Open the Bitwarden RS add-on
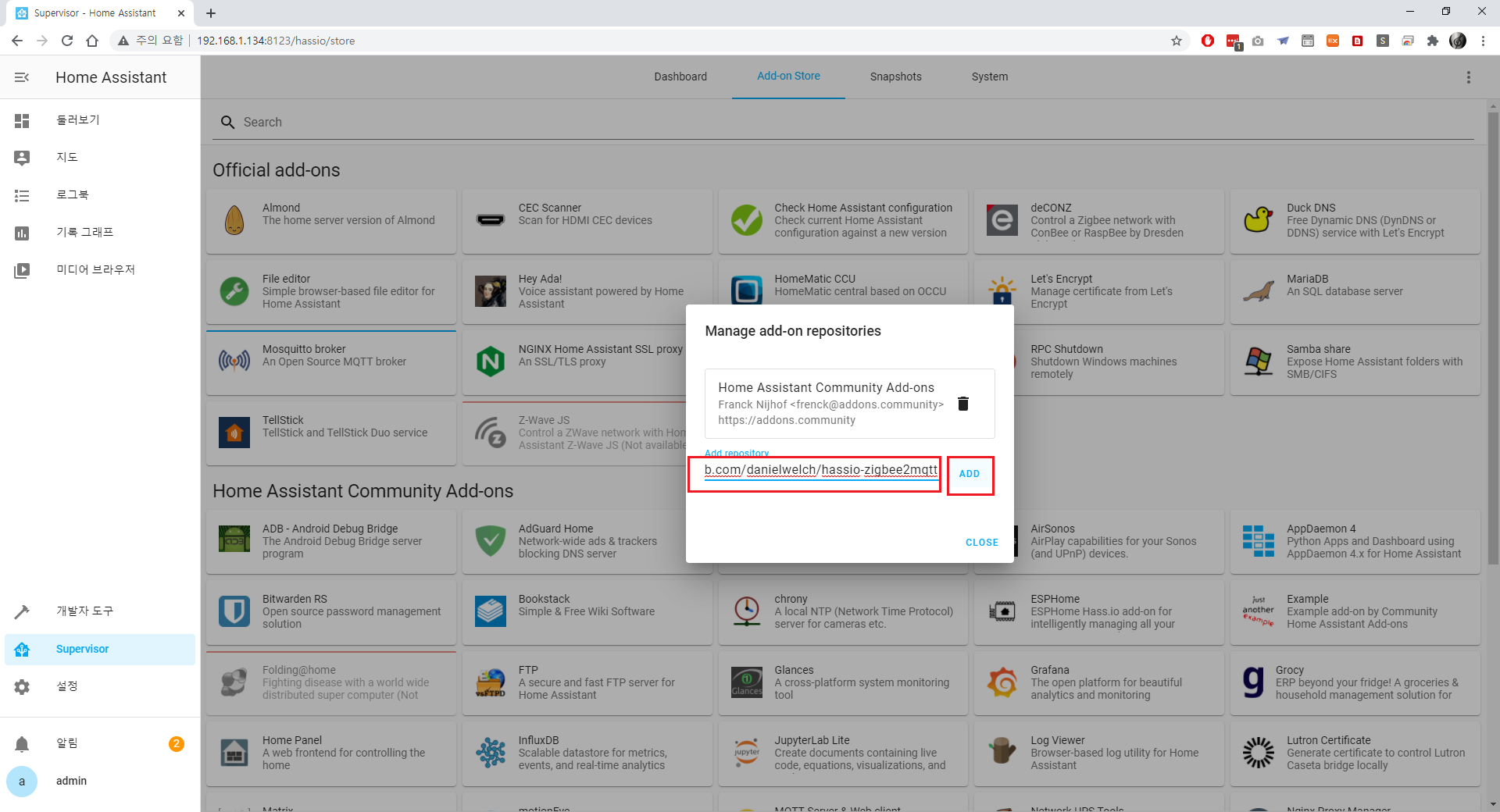1500x812 pixels. pyautogui.click(x=331, y=612)
